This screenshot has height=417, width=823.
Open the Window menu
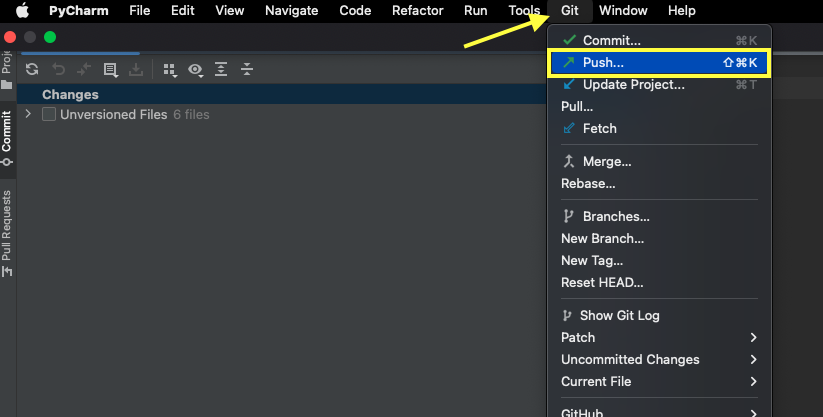coord(623,11)
